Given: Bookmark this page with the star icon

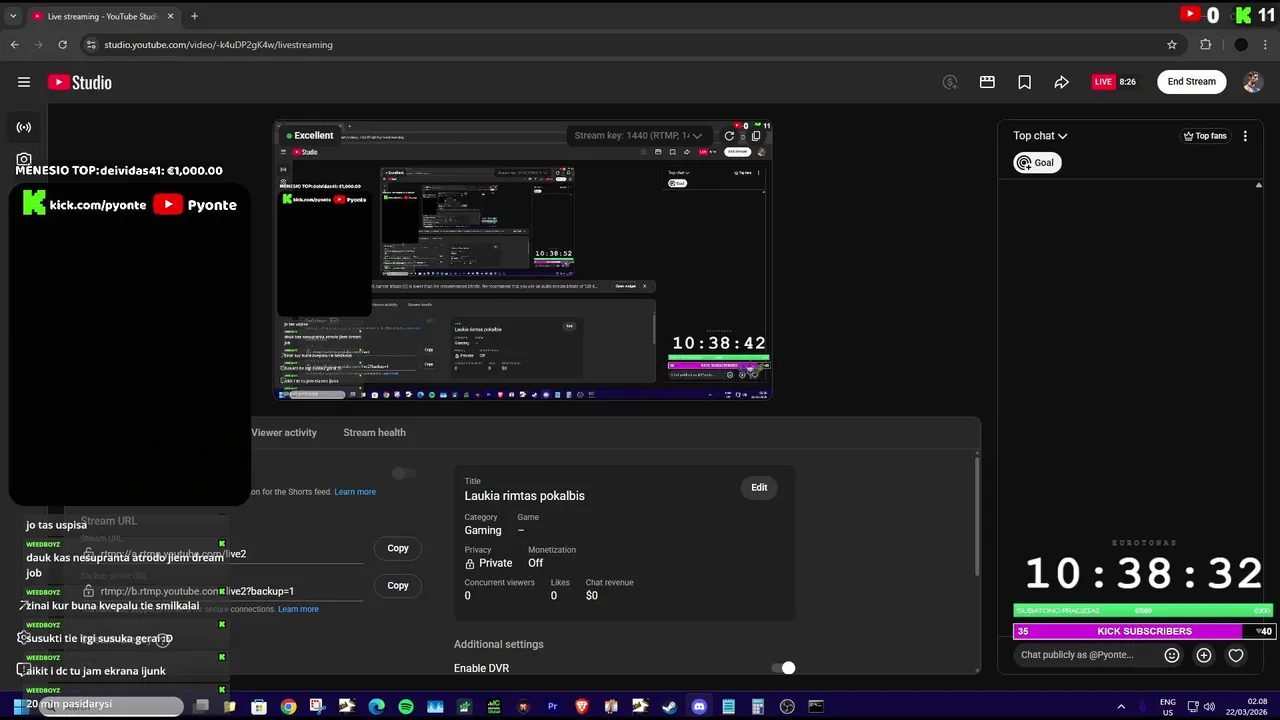Looking at the screenshot, I should [1172, 44].
